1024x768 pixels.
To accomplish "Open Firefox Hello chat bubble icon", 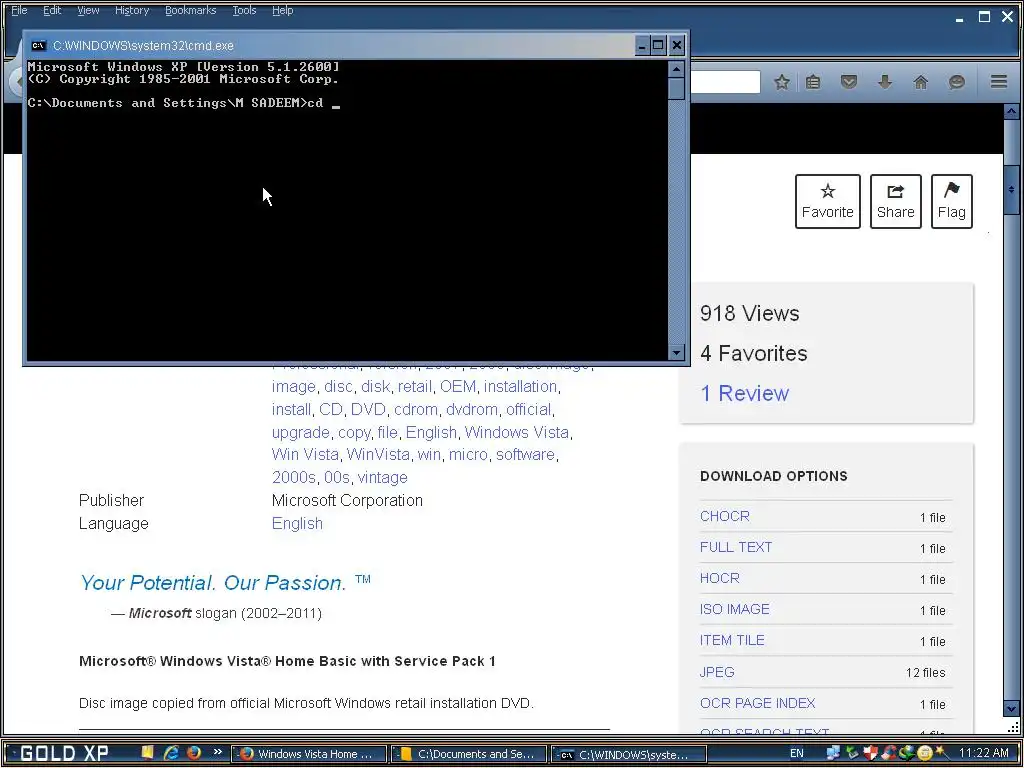I will pos(957,82).
